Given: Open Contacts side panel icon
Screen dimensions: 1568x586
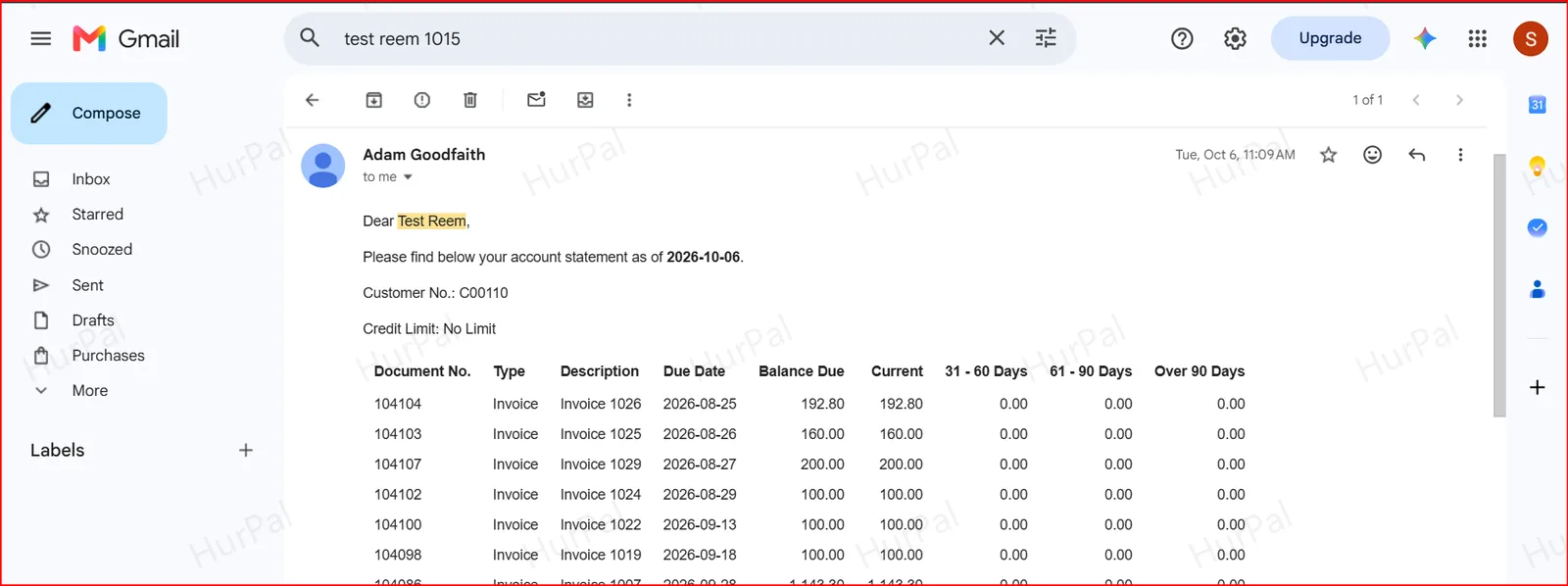Looking at the screenshot, I should [1538, 289].
